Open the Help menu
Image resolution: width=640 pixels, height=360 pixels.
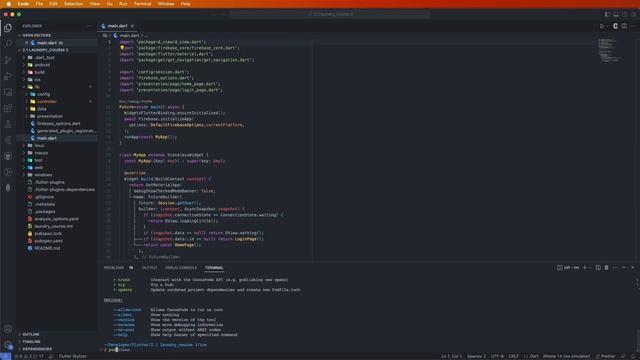click(x=185, y=4)
